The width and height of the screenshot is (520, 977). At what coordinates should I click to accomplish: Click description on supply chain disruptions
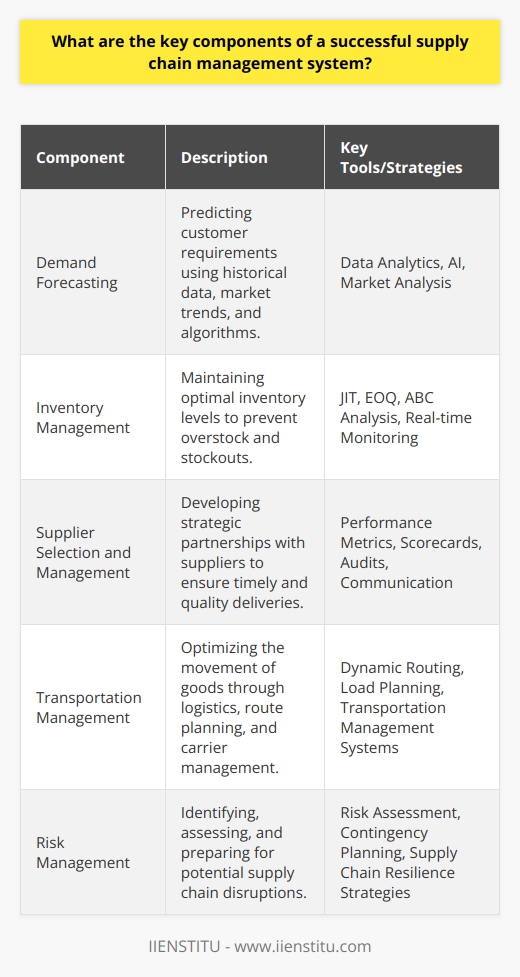245,852
